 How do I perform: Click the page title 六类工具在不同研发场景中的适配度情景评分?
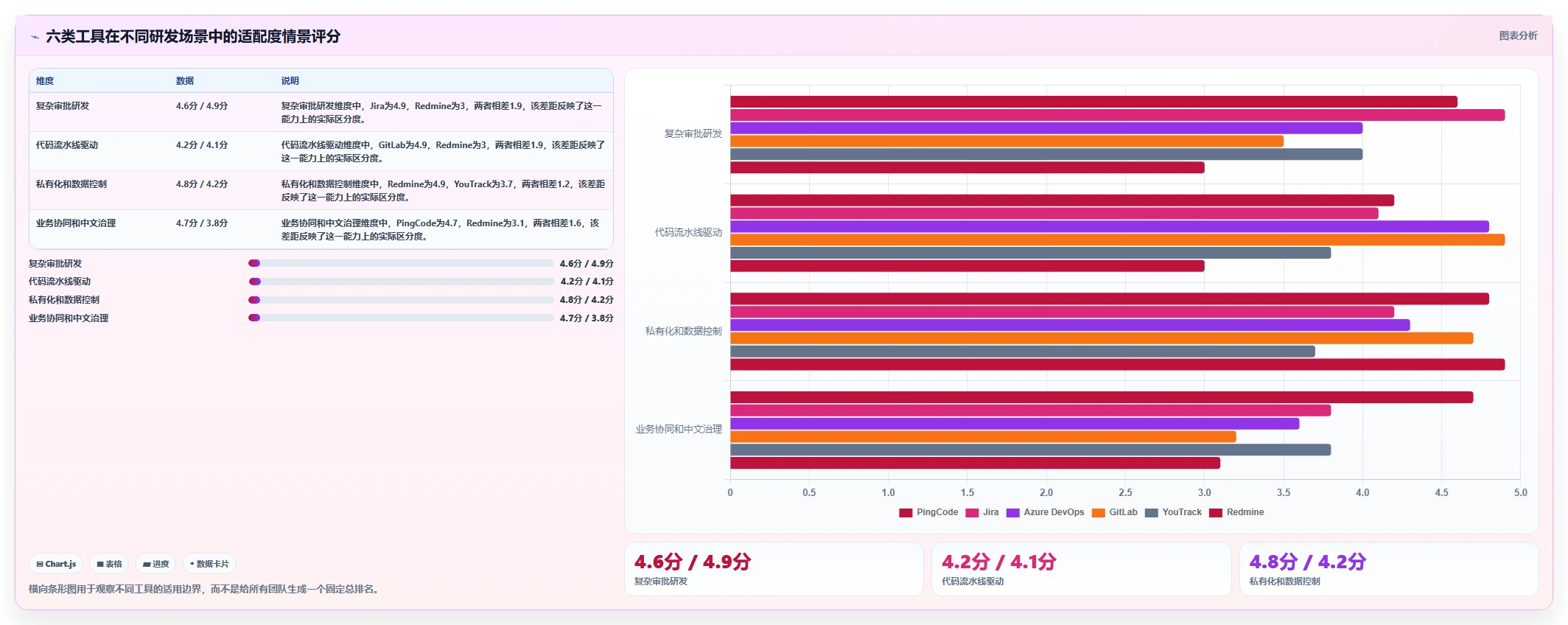coord(193,37)
